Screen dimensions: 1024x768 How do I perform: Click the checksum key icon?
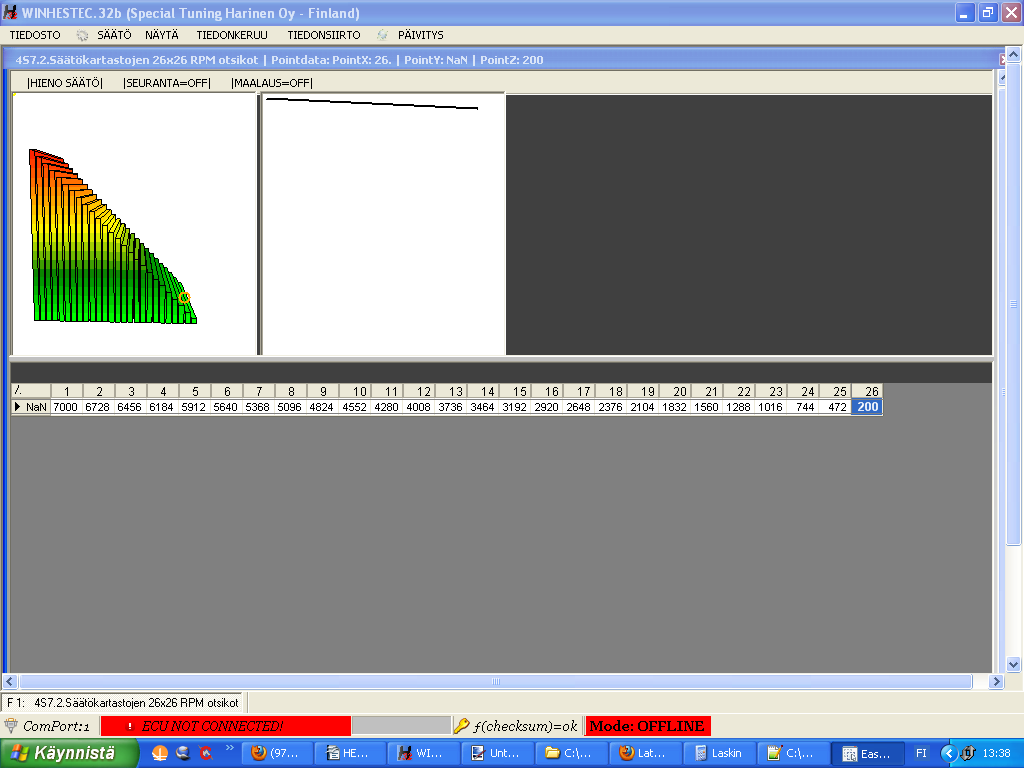click(462, 726)
